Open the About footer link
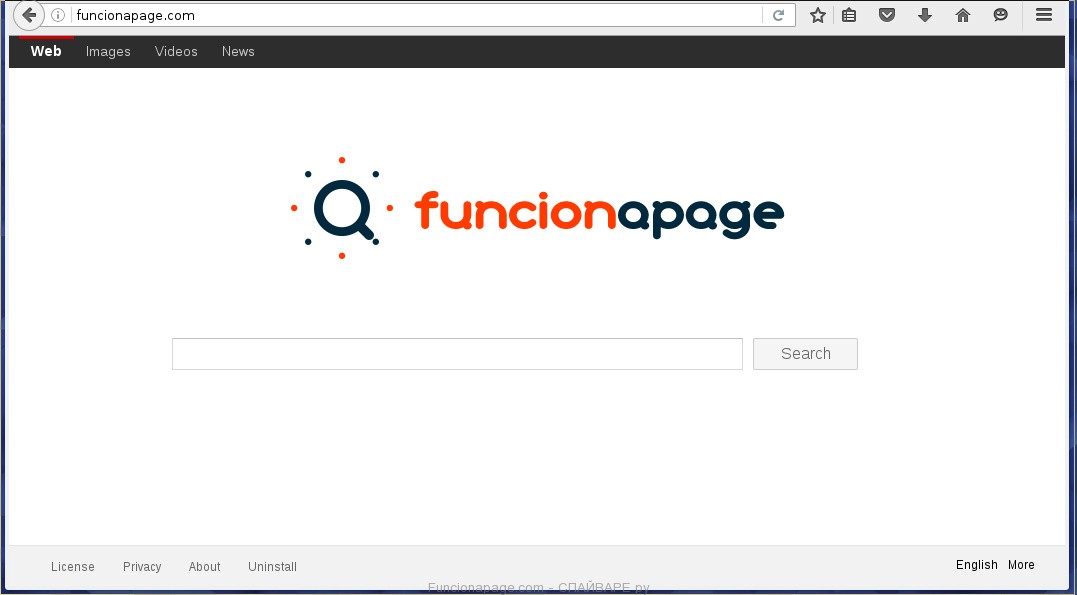Viewport: 1077px width, 595px height. click(205, 567)
